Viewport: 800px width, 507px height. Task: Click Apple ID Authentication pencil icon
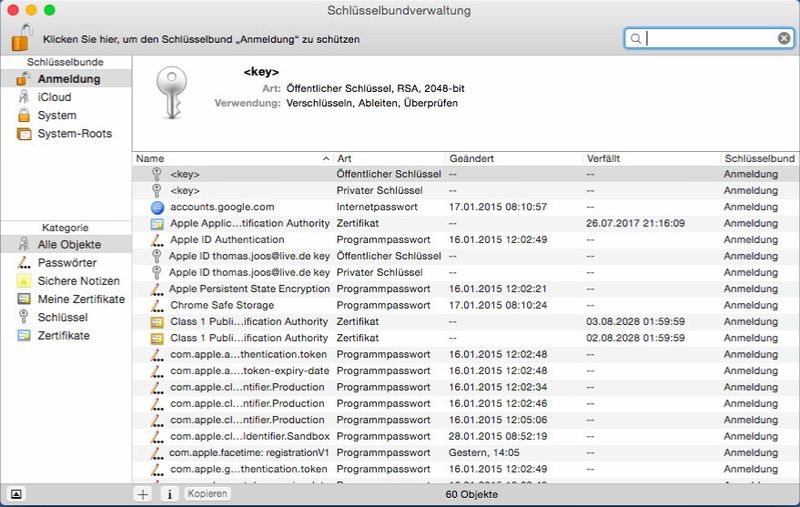click(x=157, y=240)
